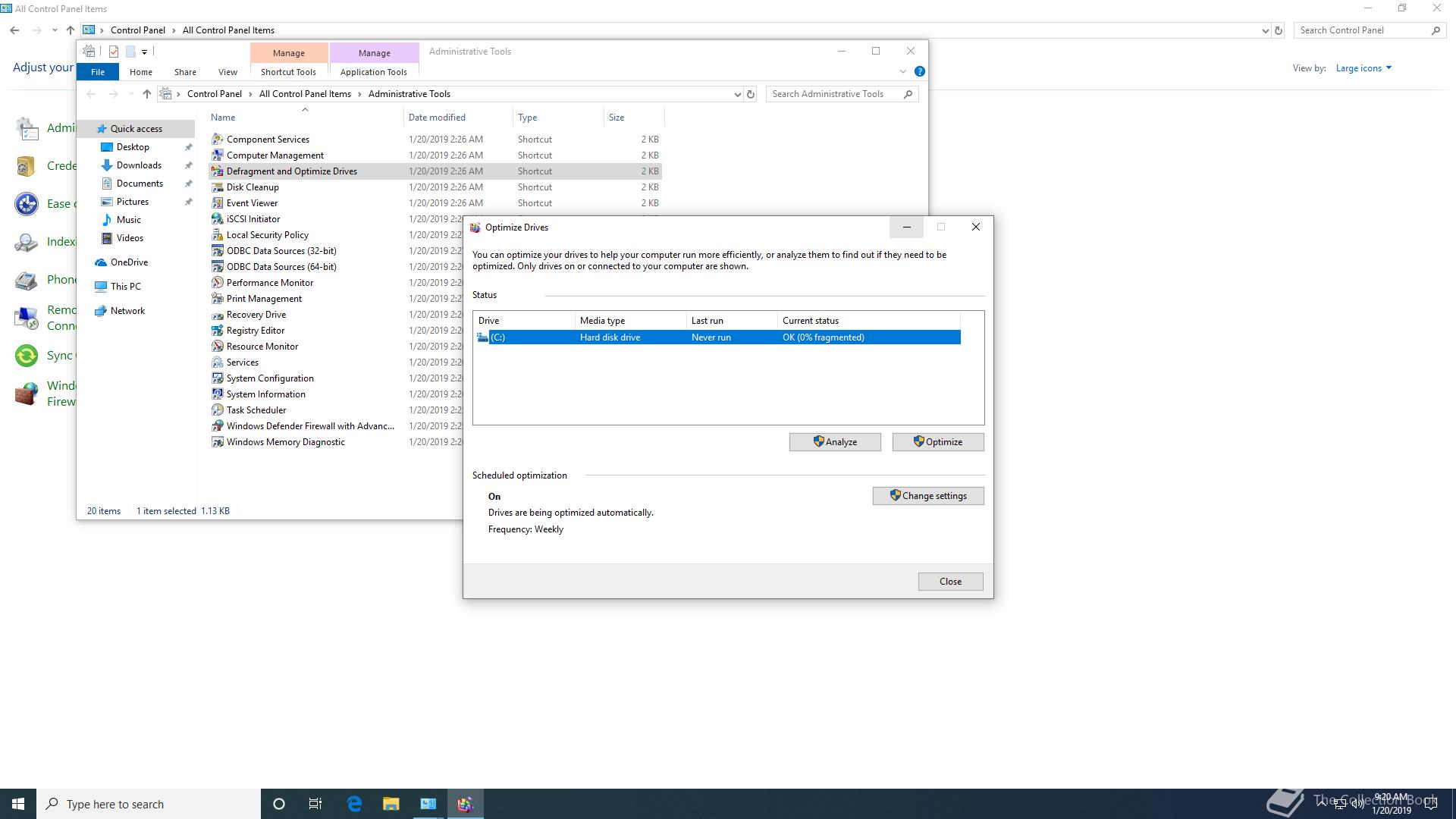1456x819 pixels.
Task: Click the Optimize button
Action: click(x=938, y=442)
